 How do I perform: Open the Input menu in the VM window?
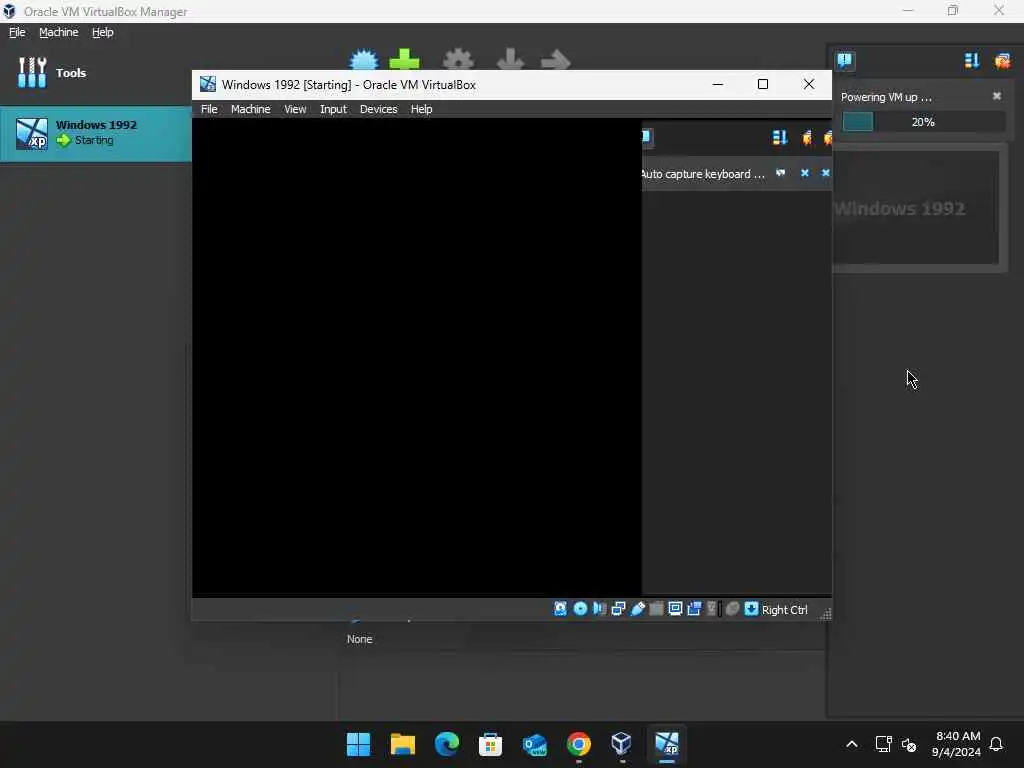(x=333, y=109)
